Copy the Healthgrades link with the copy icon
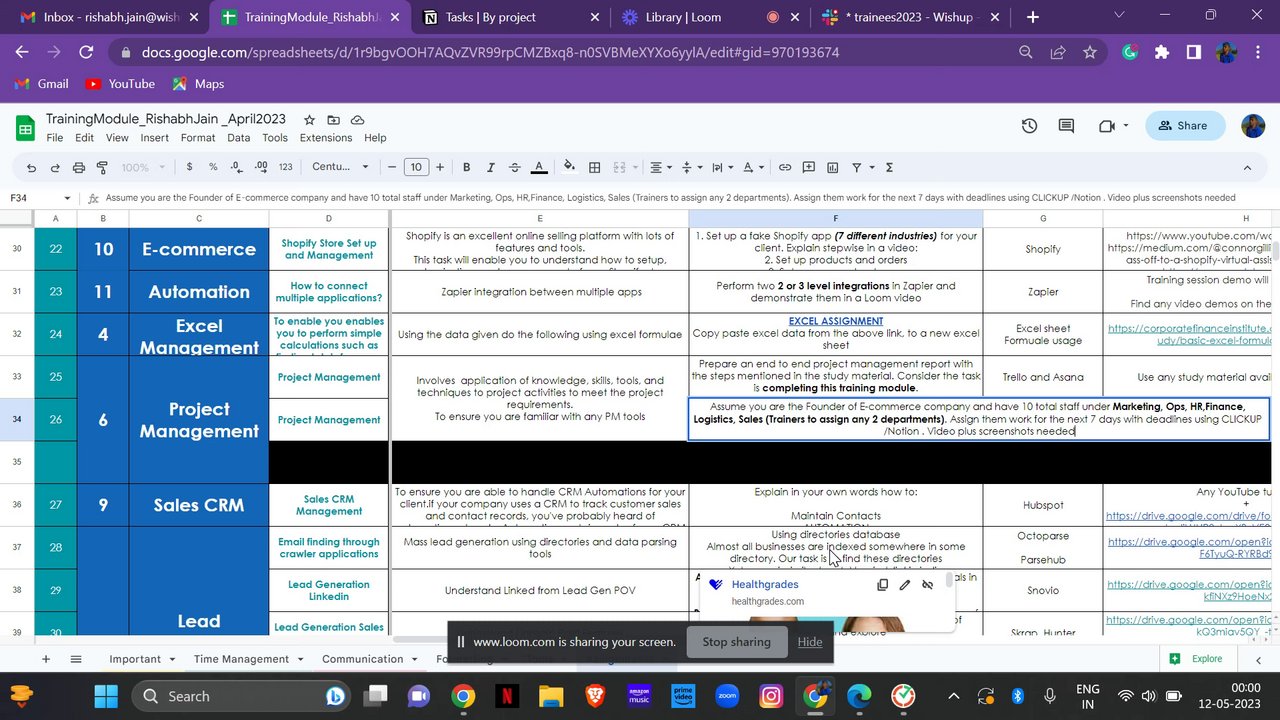Image resolution: width=1280 pixels, height=720 pixels. (x=882, y=585)
